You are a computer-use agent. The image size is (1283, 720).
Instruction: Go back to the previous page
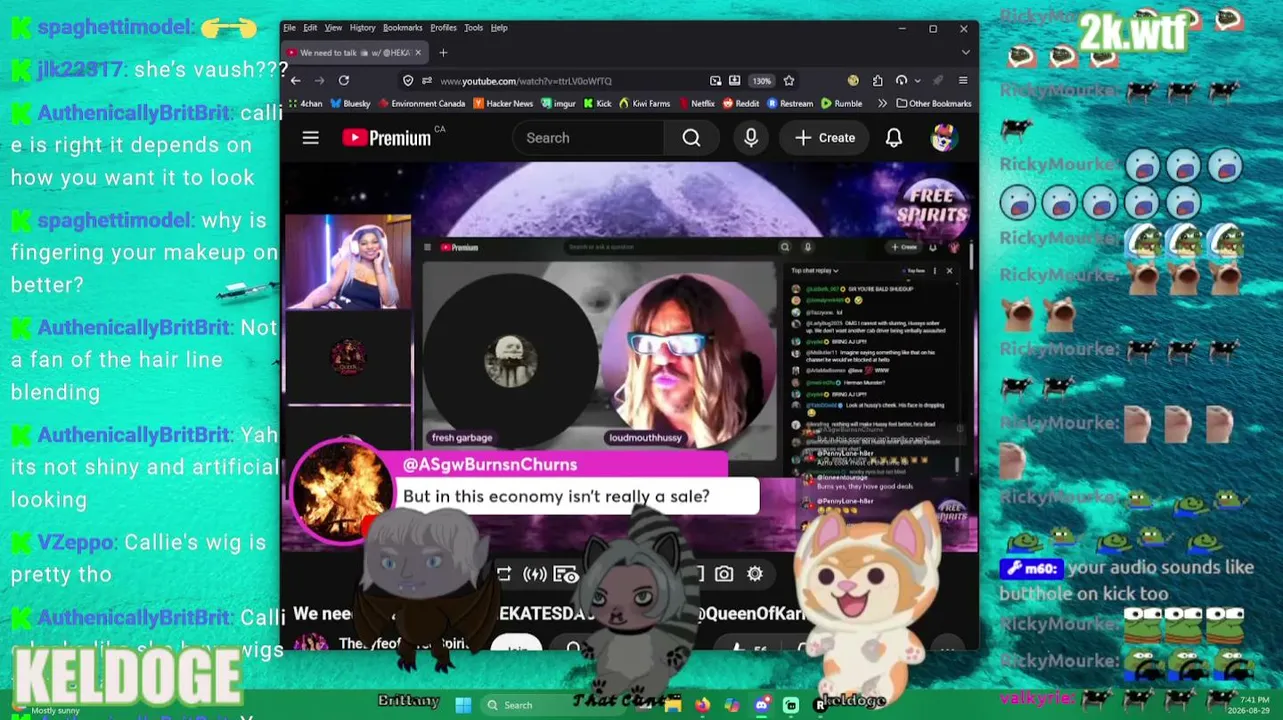click(295, 81)
